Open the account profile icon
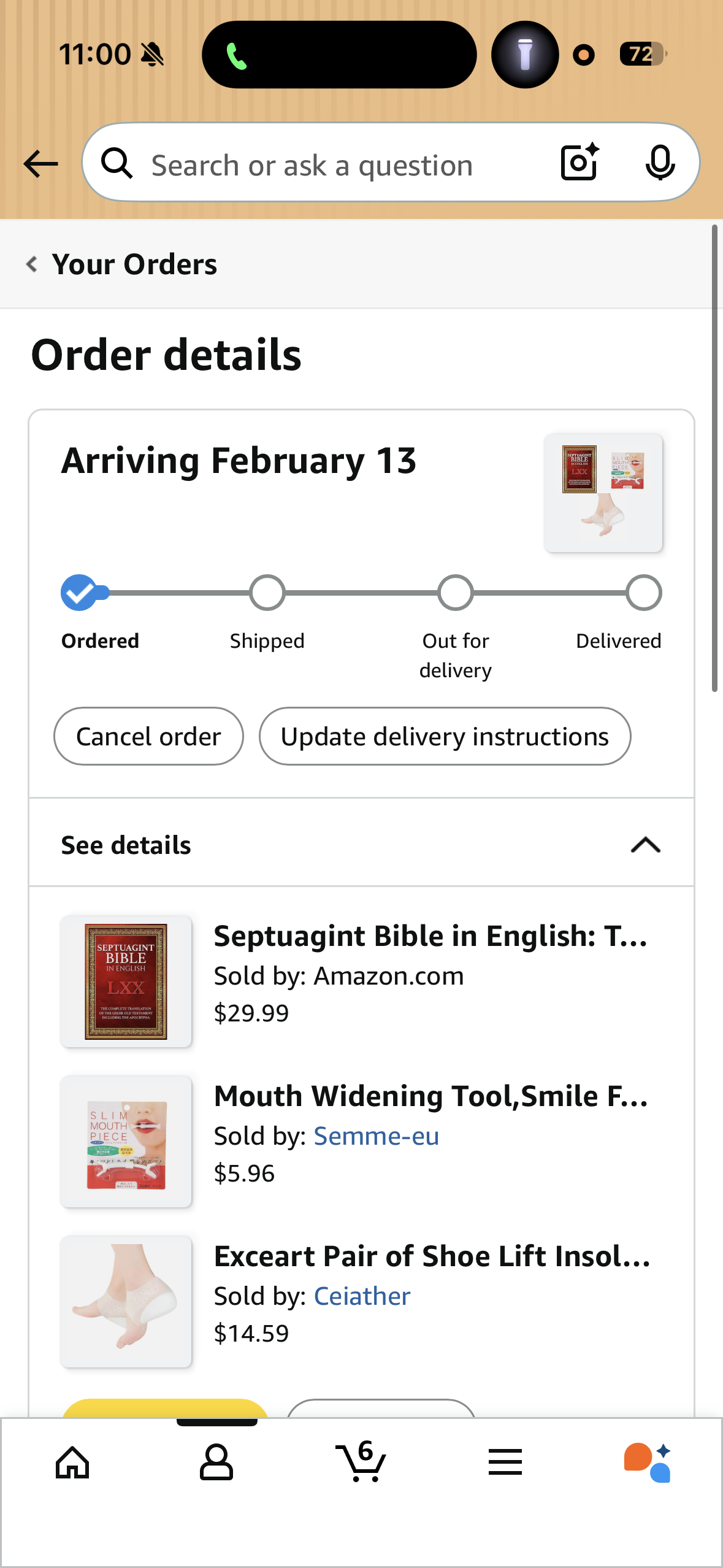Image resolution: width=723 pixels, height=1568 pixels. [x=216, y=1462]
